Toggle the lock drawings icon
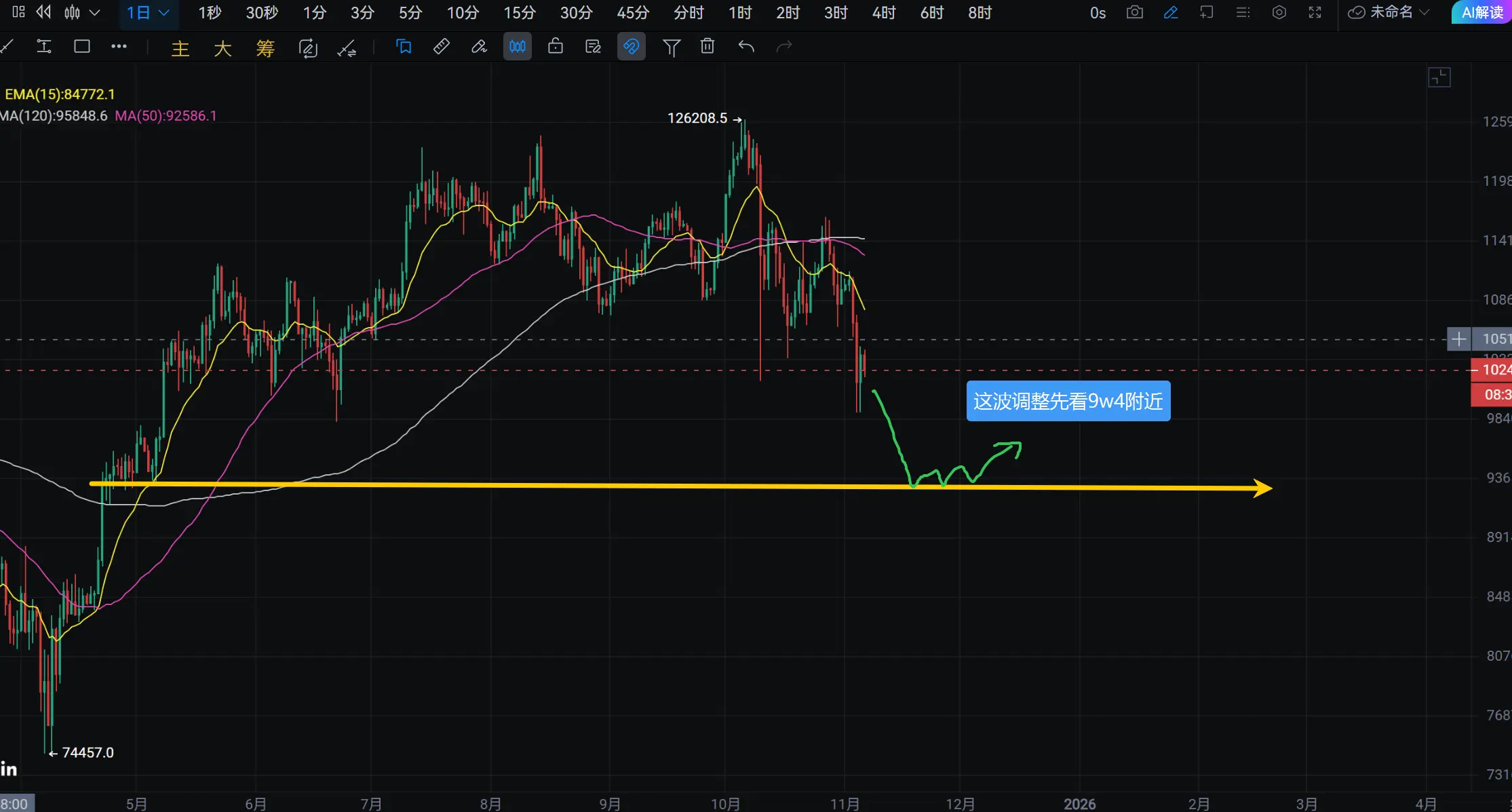Viewport: 1512px width, 812px height. click(x=556, y=46)
